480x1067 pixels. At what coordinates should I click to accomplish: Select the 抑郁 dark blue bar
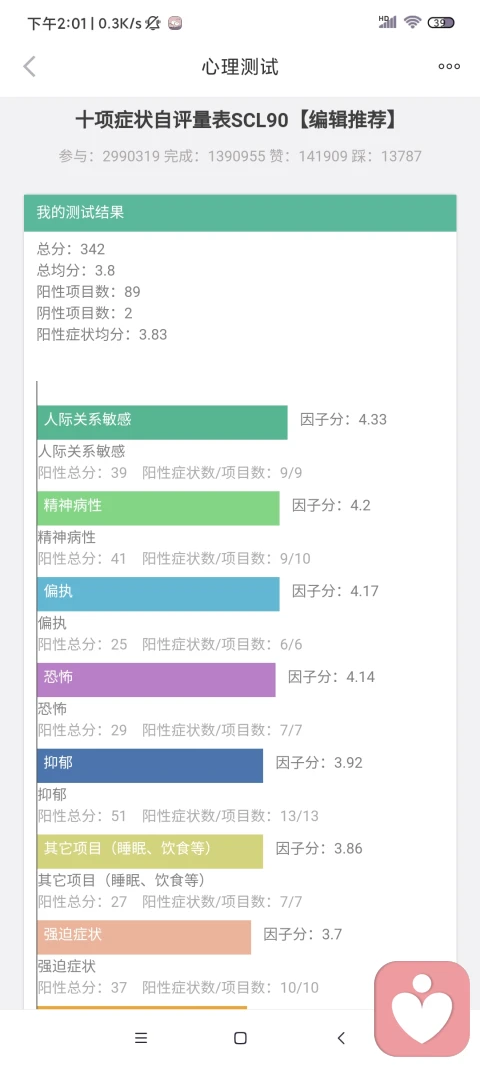150,766
